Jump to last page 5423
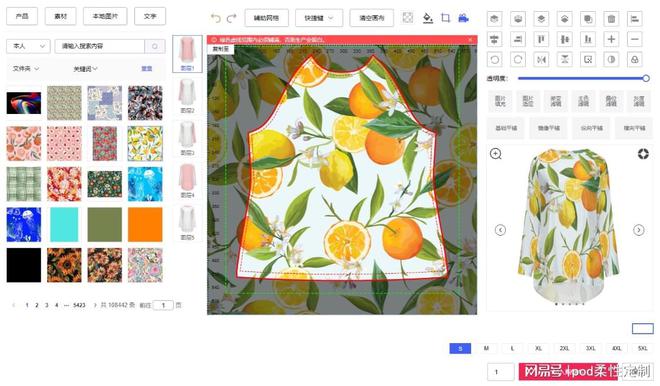The width and height of the screenshot is (660, 386). click(79, 305)
